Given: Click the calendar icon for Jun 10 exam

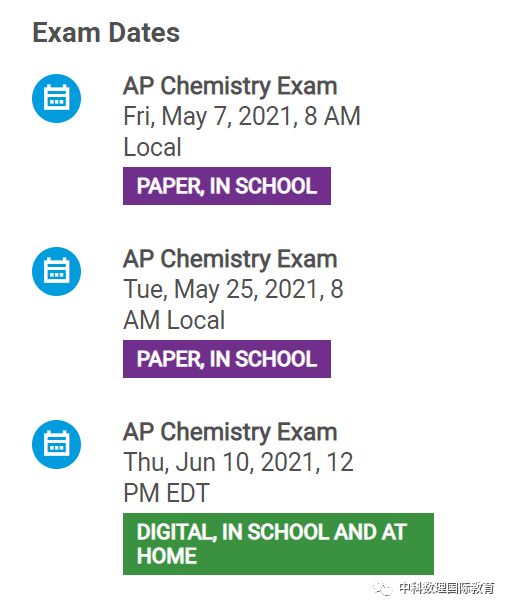Looking at the screenshot, I should 57,444.
